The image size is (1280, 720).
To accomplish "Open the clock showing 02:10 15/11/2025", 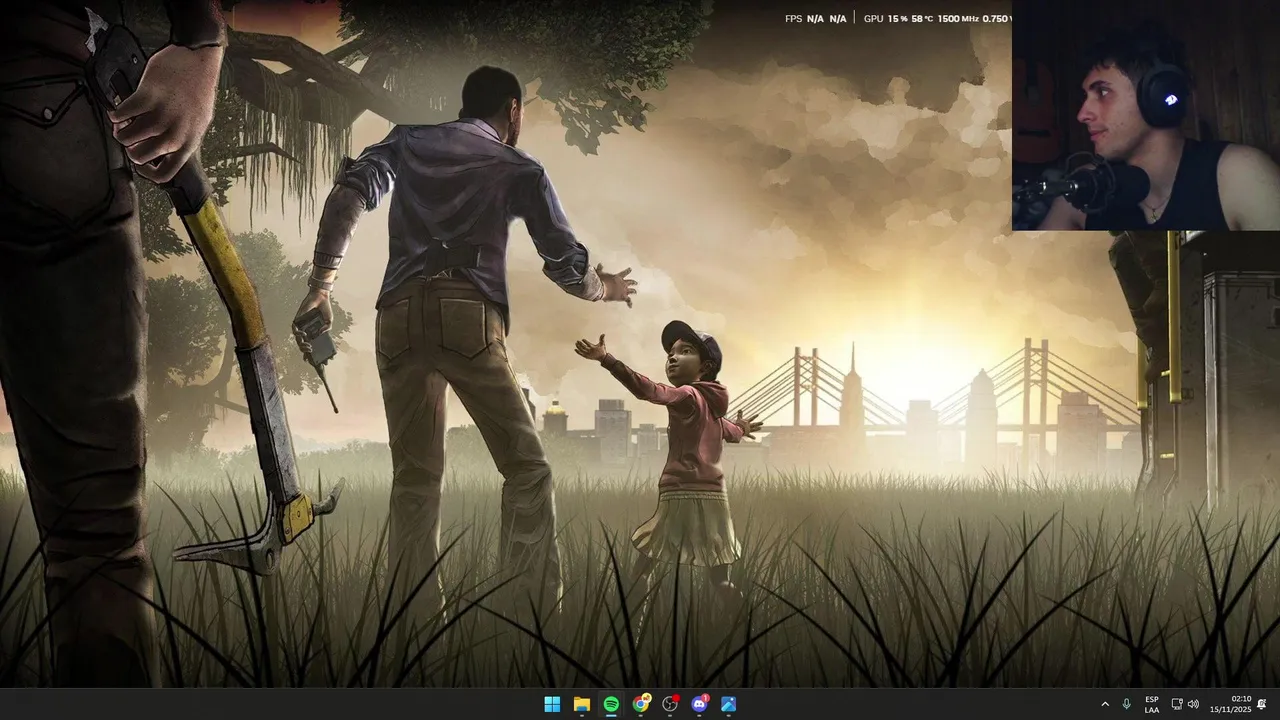I will pyautogui.click(x=1231, y=704).
